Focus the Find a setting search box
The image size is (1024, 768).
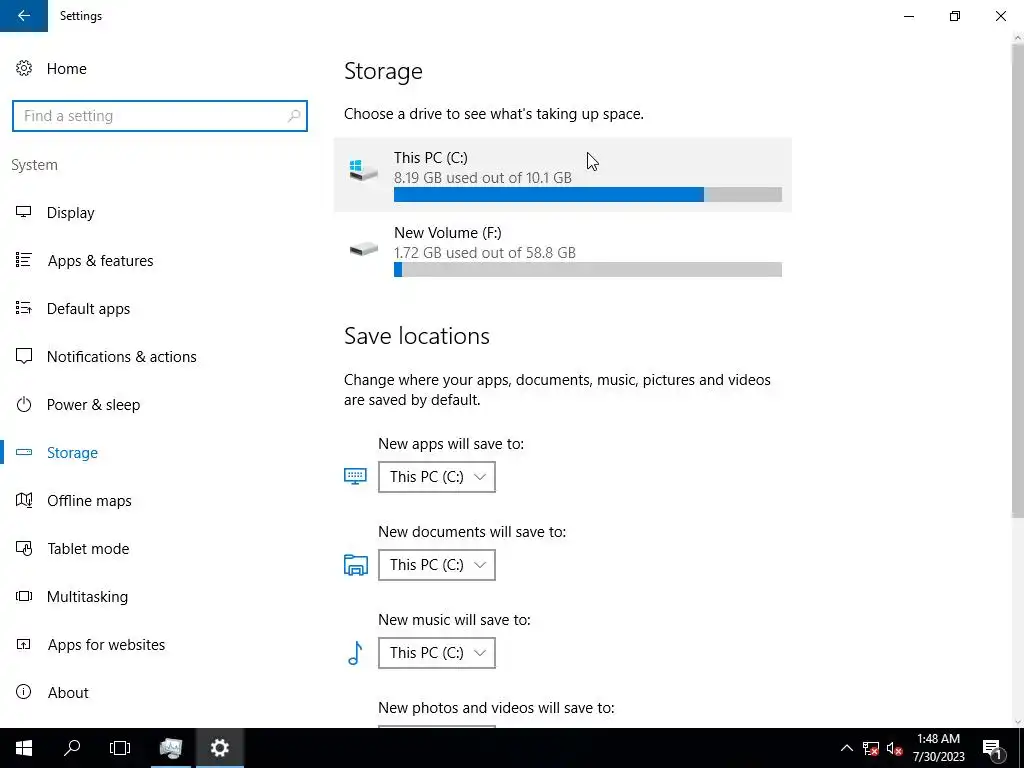pyautogui.click(x=159, y=116)
